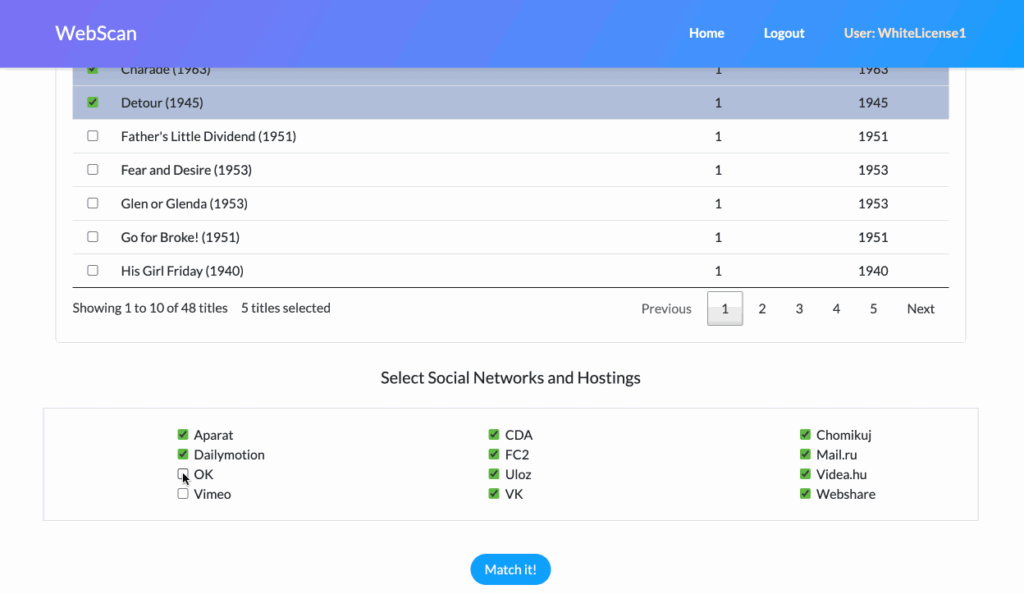The image size is (1024, 594).
Task: Uncheck the Dailymotion checkbox
Action: coord(183,454)
